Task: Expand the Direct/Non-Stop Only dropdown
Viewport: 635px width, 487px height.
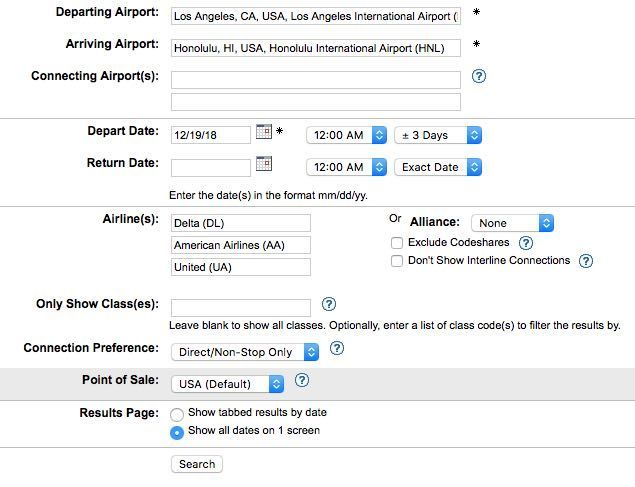Action: click(x=245, y=352)
